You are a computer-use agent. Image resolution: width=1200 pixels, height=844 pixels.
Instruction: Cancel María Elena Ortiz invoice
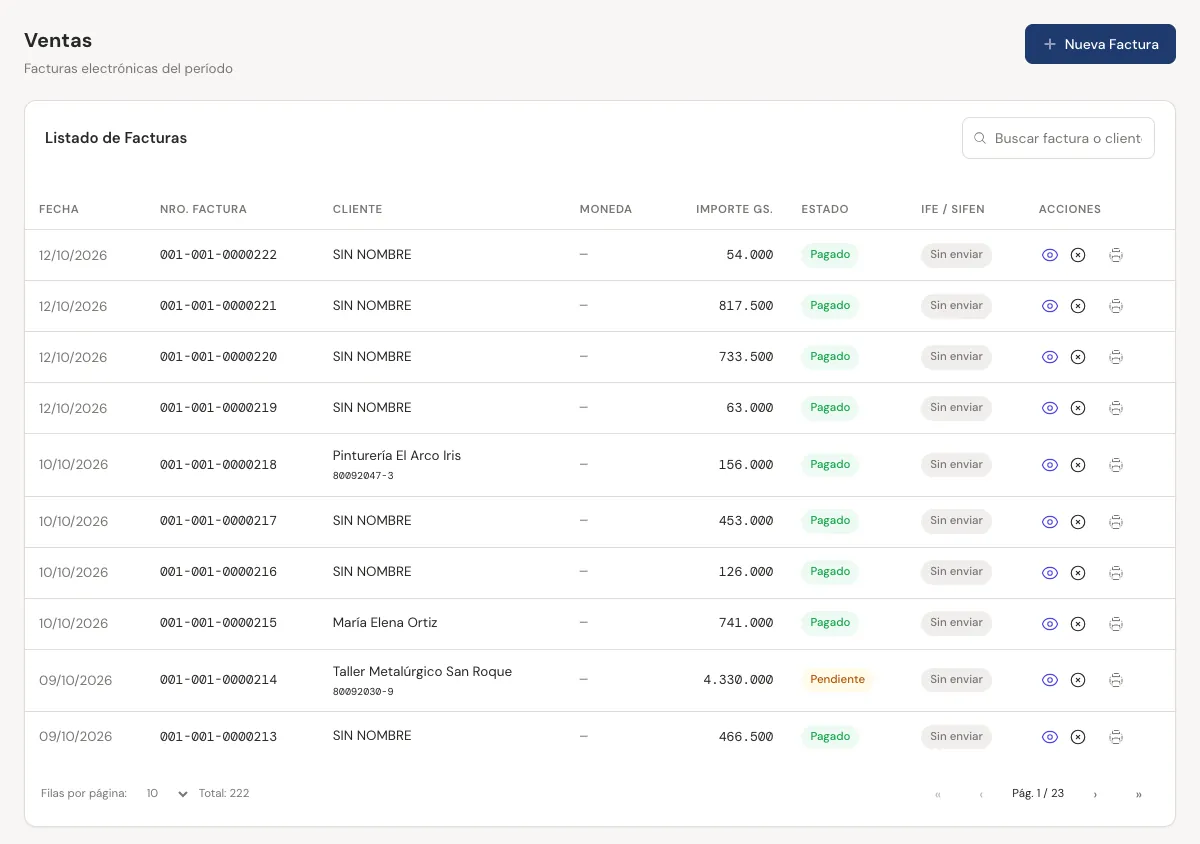click(1078, 624)
